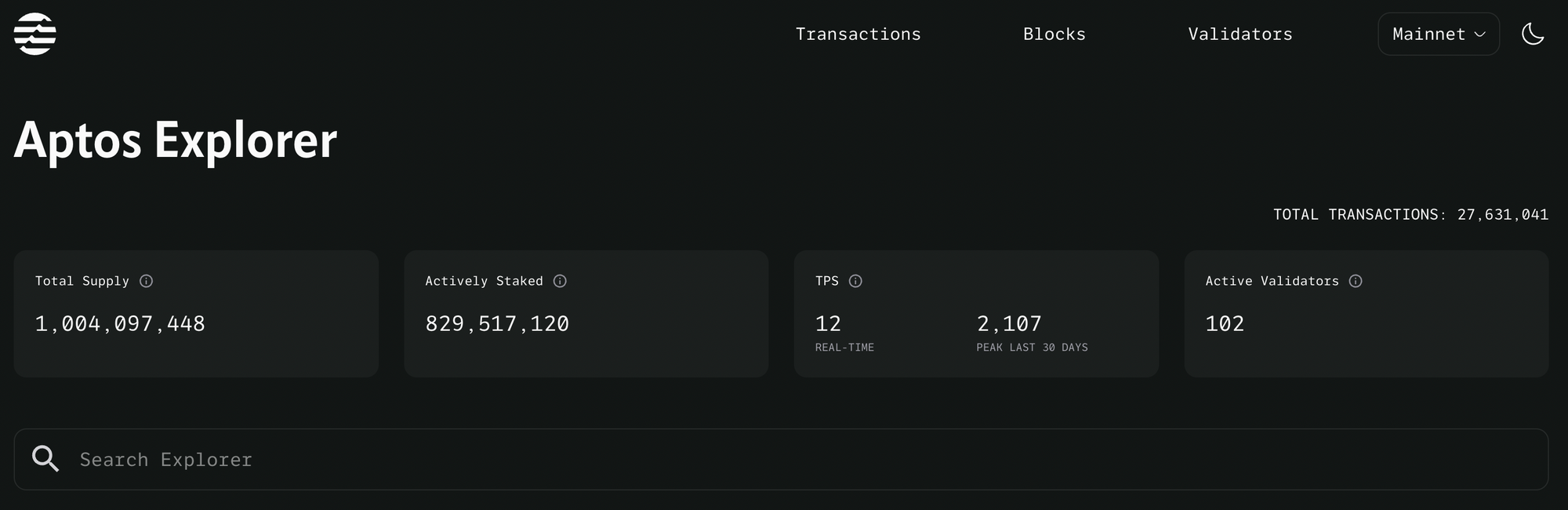Click info icon next to TPS
This screenshot has height=510, width=1568.
[x=855, y=281]
